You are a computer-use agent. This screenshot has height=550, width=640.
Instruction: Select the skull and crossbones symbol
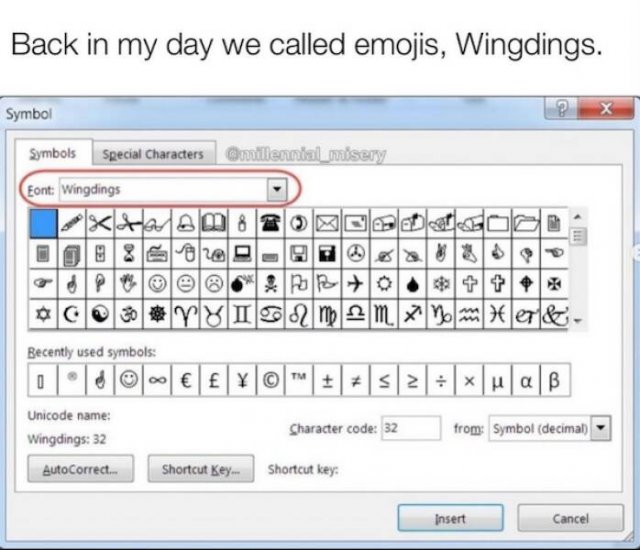pos(271,284)
